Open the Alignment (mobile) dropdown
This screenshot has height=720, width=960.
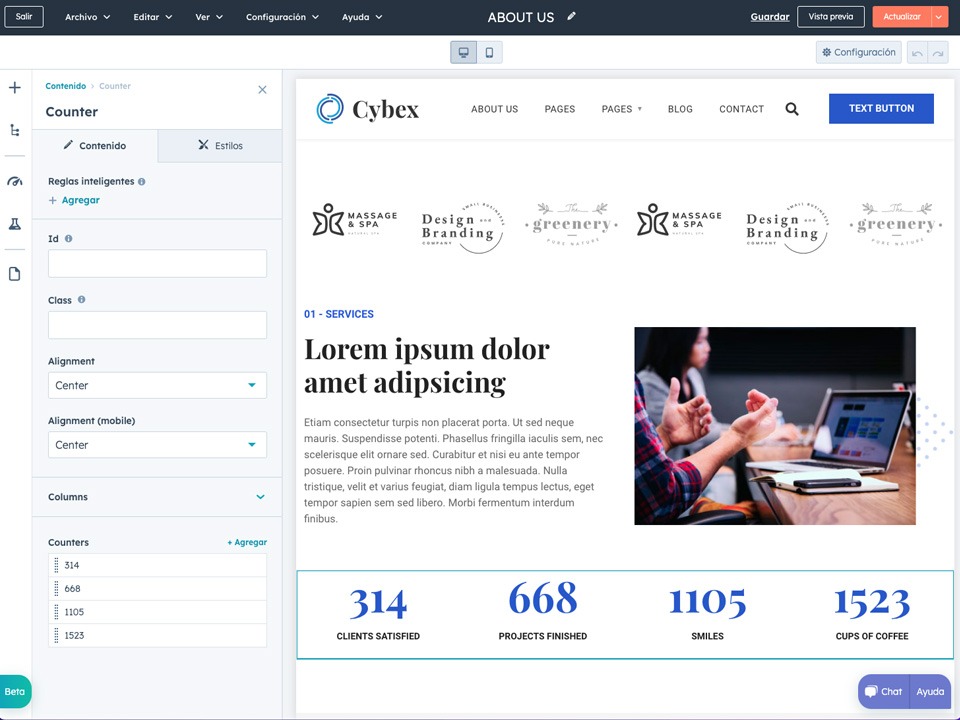[157, 445]
